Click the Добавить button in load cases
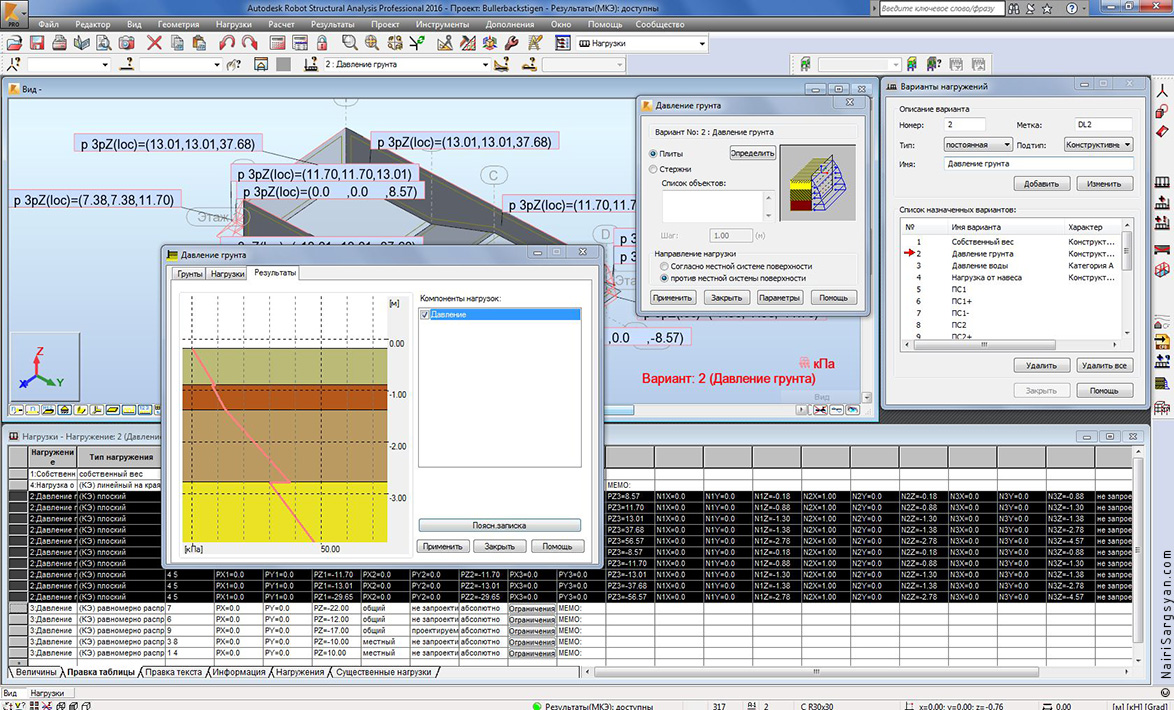Viewport: 1174px width, 710px height. (1041, 183)
